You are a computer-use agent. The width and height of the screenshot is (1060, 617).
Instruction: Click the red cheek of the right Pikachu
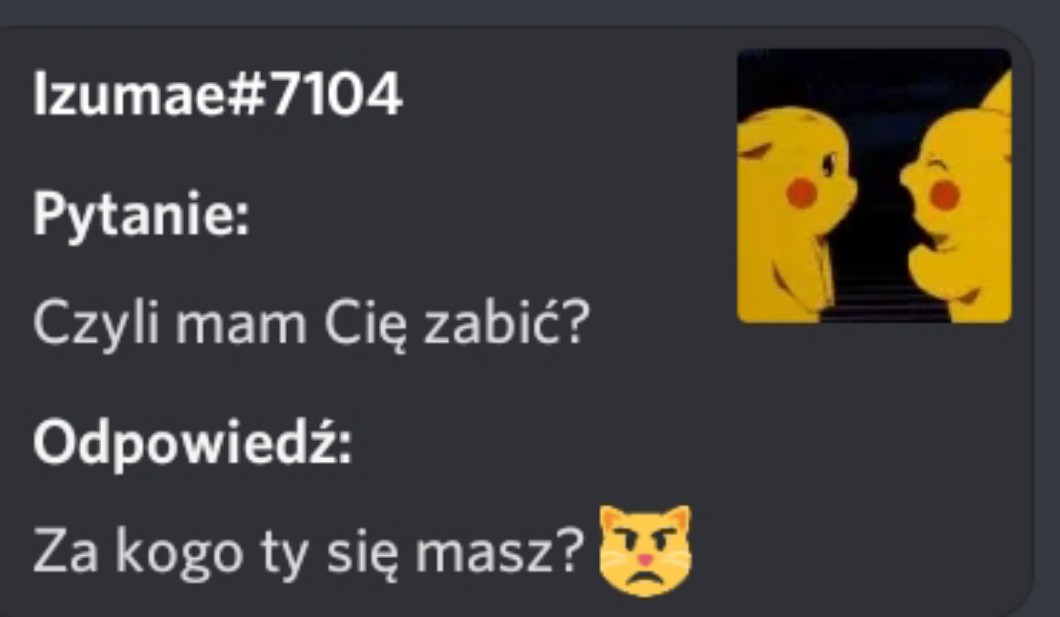945,195
